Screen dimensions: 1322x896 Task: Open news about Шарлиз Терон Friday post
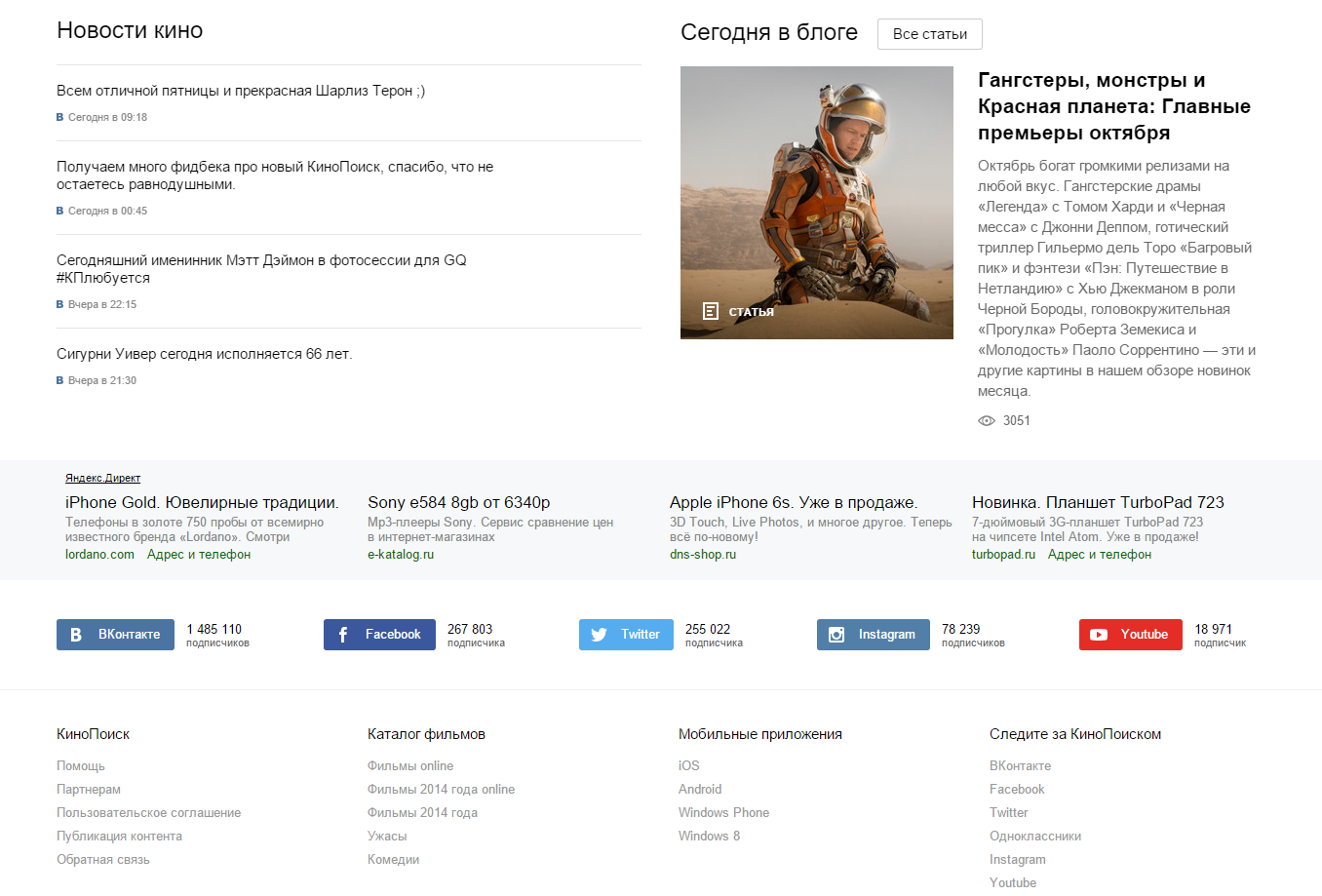pos(241,91)
